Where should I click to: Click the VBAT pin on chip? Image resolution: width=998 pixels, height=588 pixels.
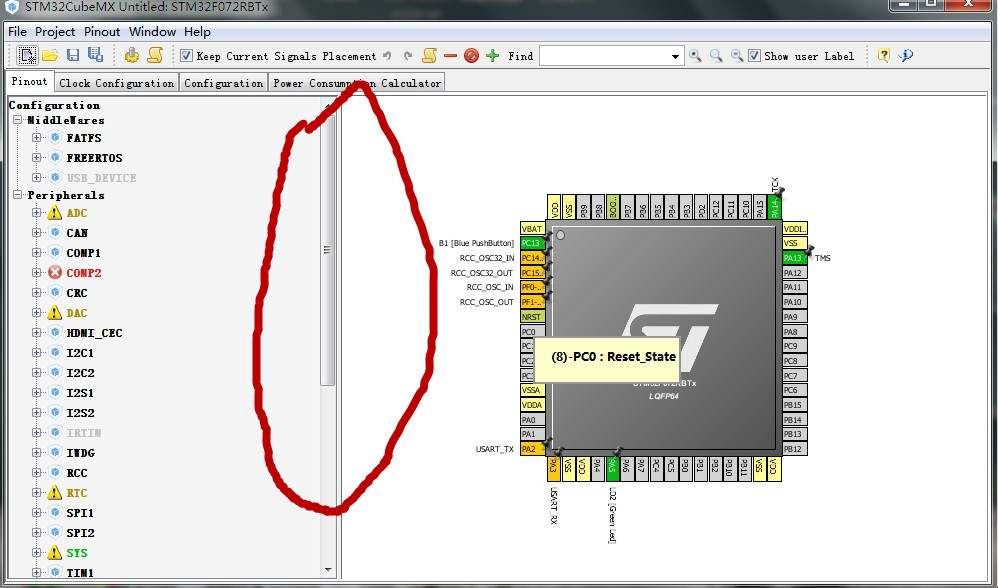(532, 228)
